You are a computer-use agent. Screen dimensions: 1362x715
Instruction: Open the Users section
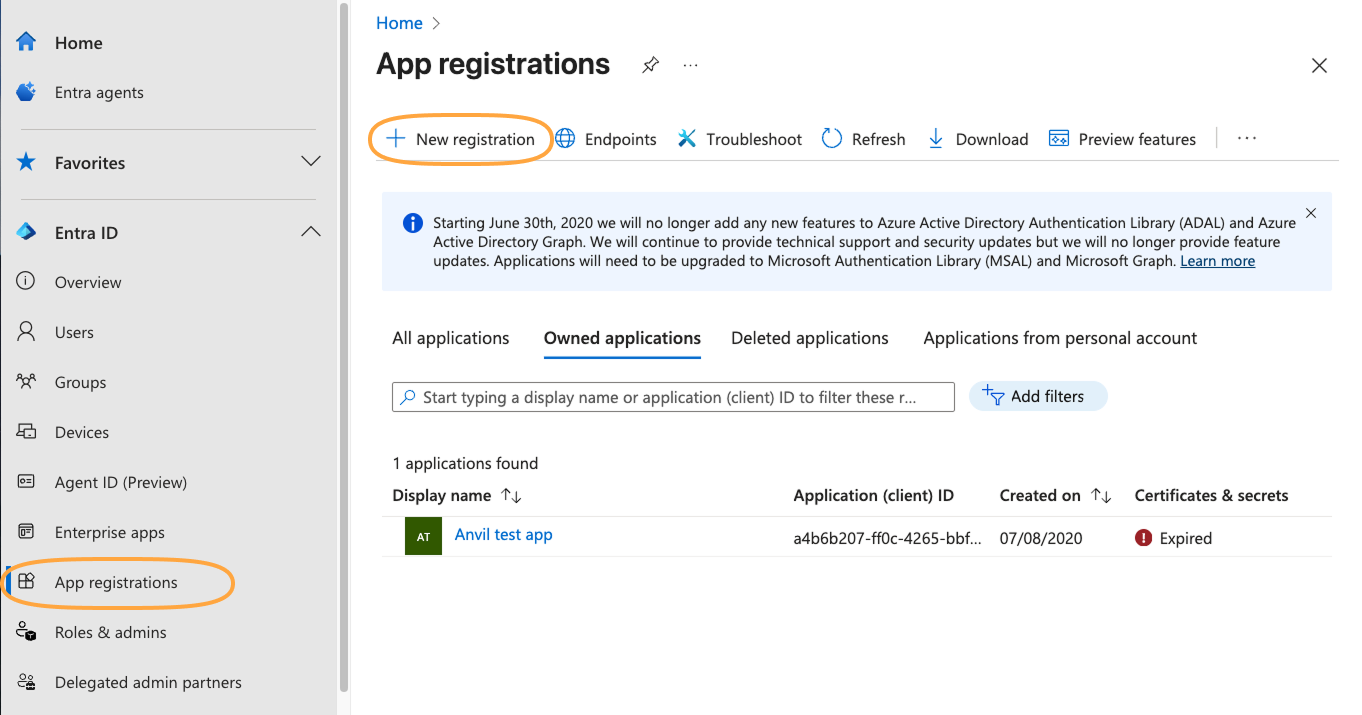(x=74, y=331)
